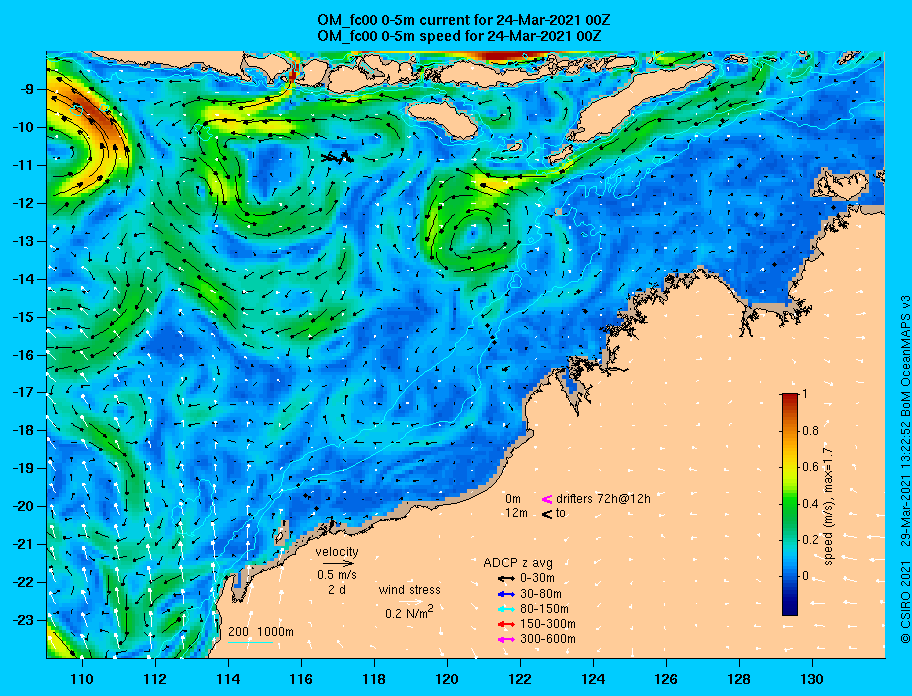Click the colorbar tick label '0.8'
This screenshot has height=696, width=912.
click(810, 431)
